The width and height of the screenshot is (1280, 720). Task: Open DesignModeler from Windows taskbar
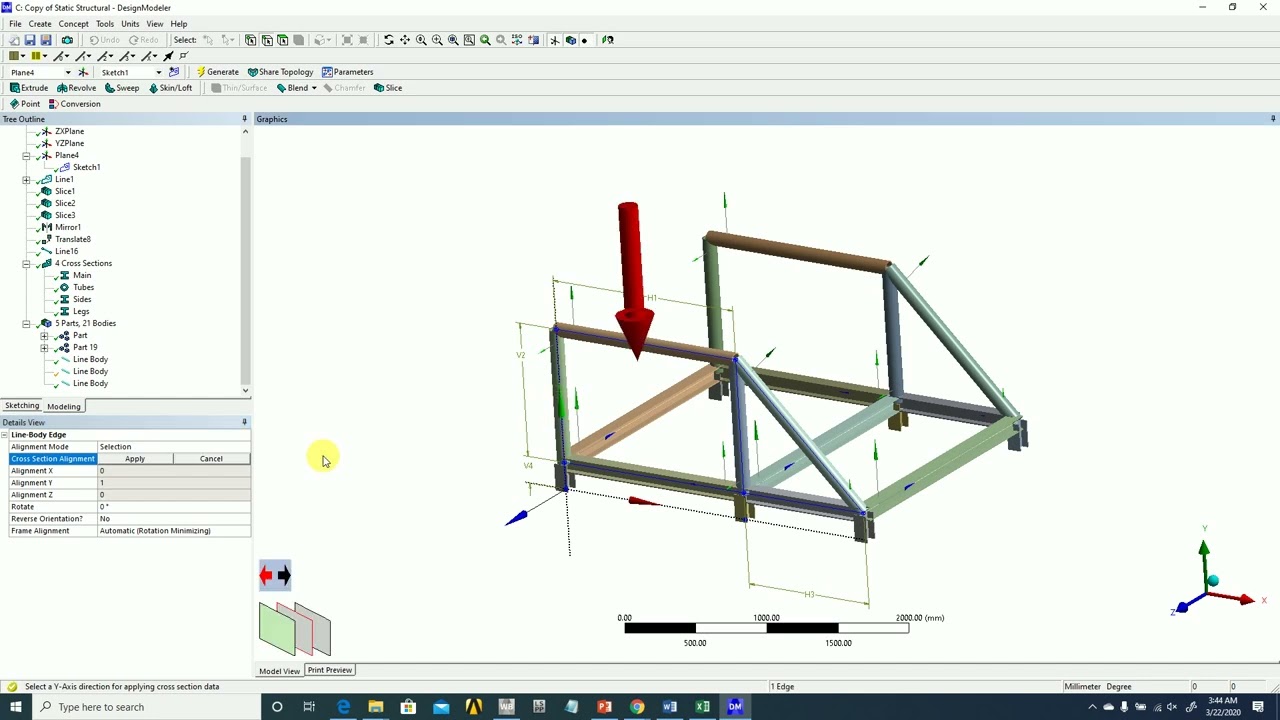click(735, 707)
